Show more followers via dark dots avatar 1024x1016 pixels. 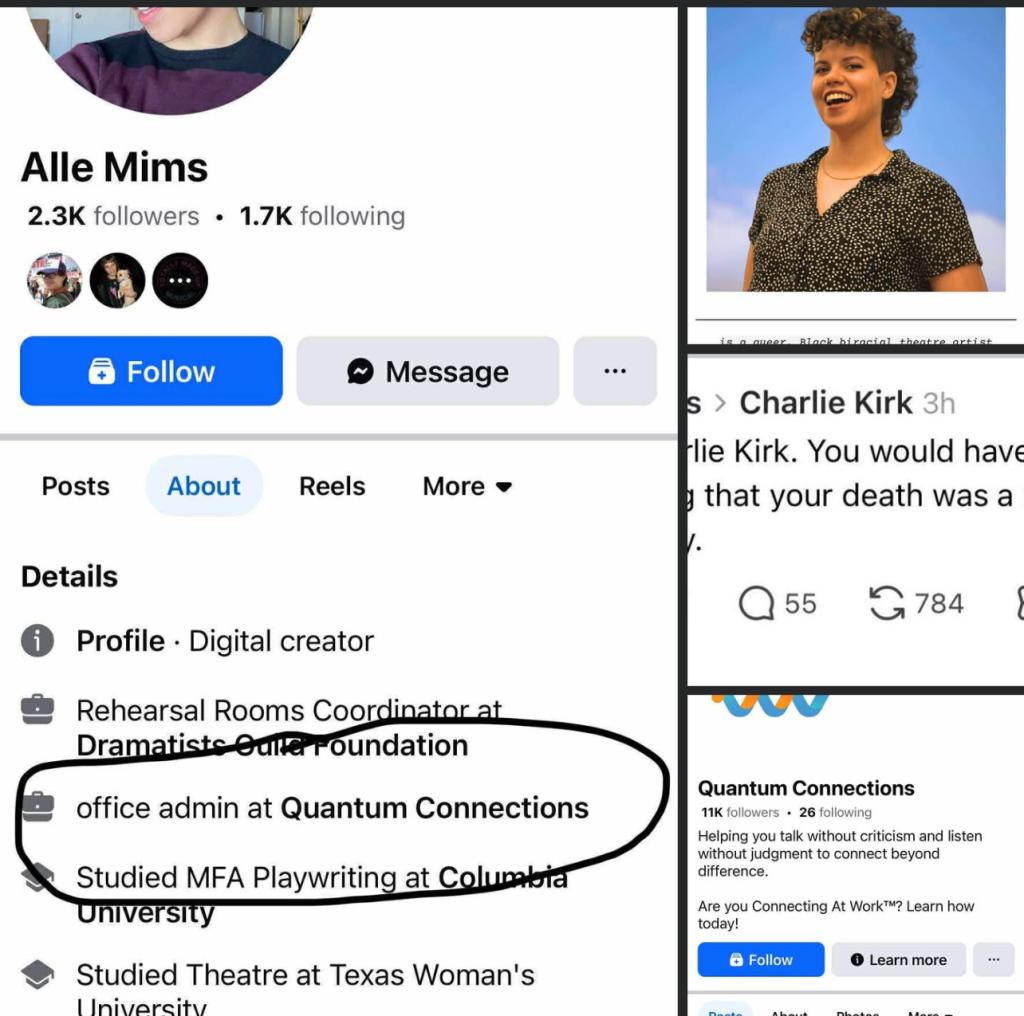pyautogui.click(x=180, y=281)
